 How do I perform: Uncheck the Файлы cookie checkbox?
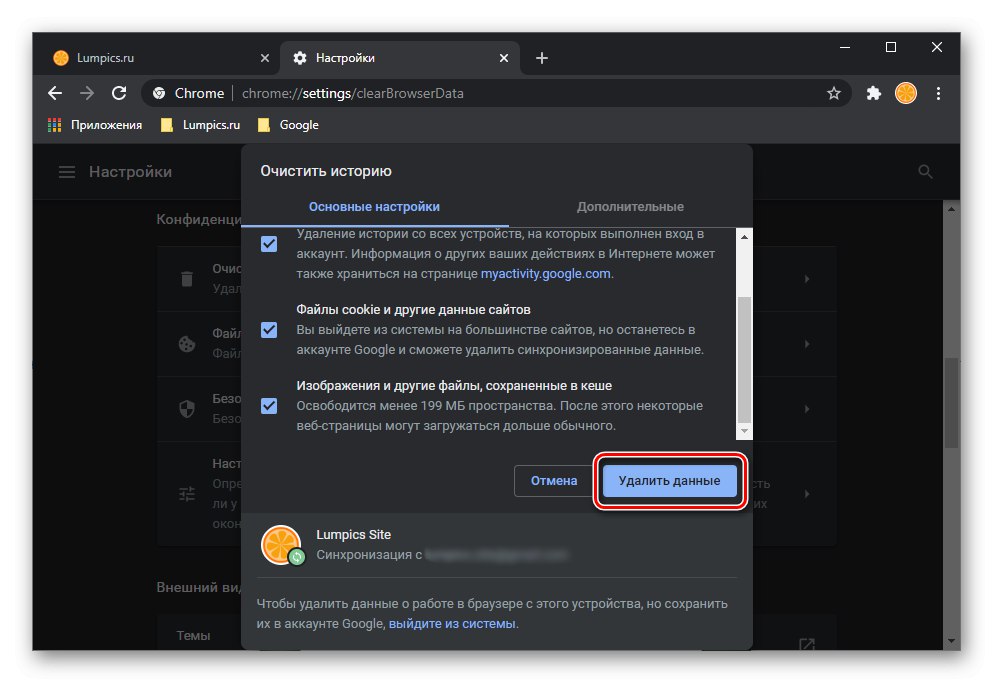(x=269, y=330)
